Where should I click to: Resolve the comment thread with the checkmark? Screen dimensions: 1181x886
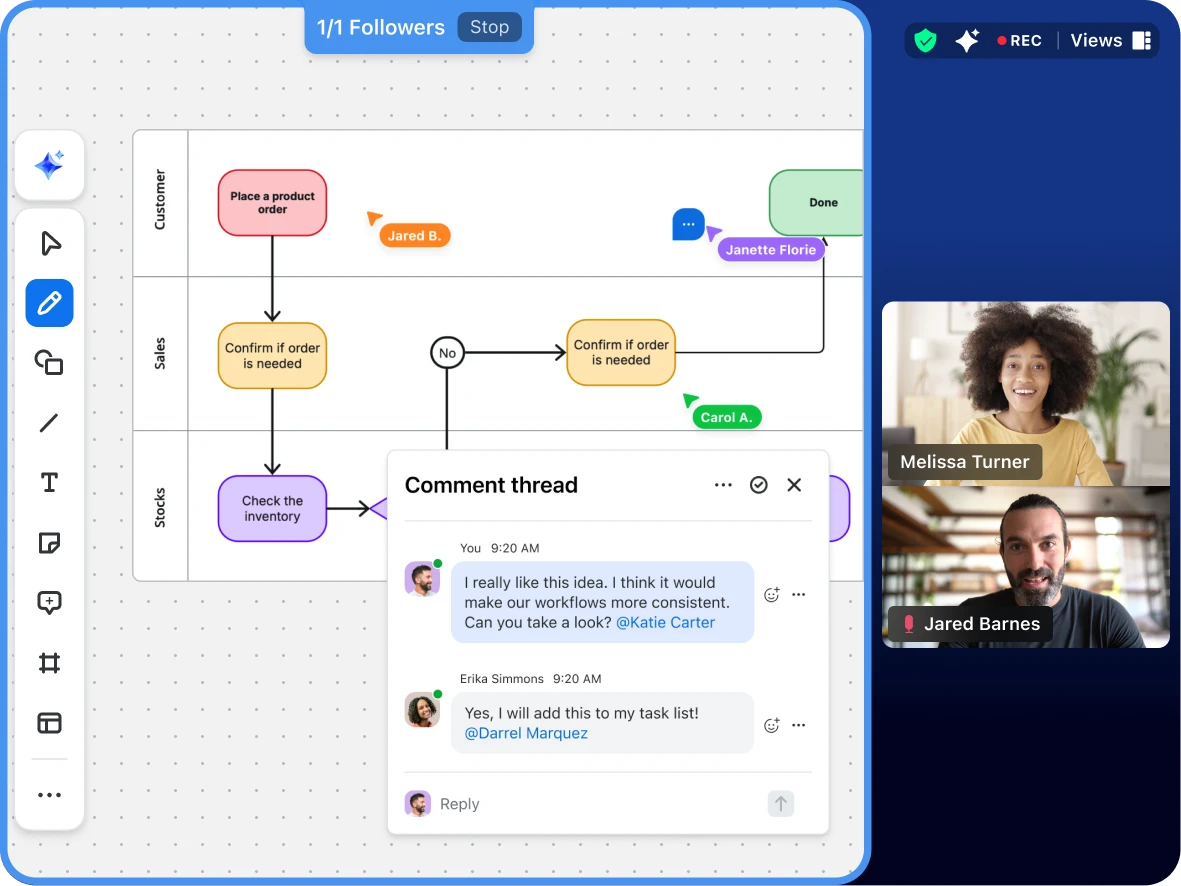pos(759,485)
